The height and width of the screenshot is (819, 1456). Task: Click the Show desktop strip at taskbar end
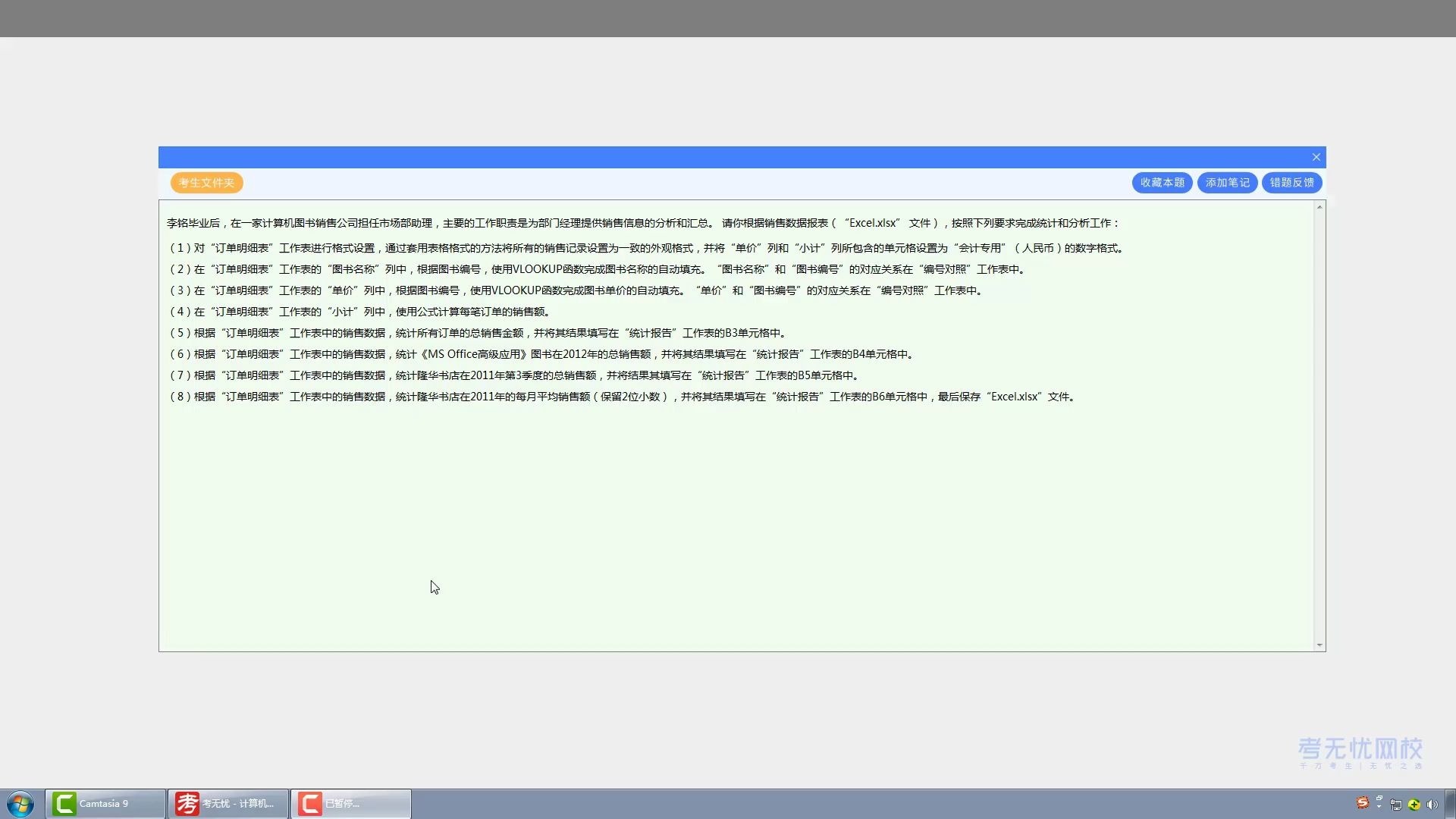pyautogui.click(x=1450, y=804)
